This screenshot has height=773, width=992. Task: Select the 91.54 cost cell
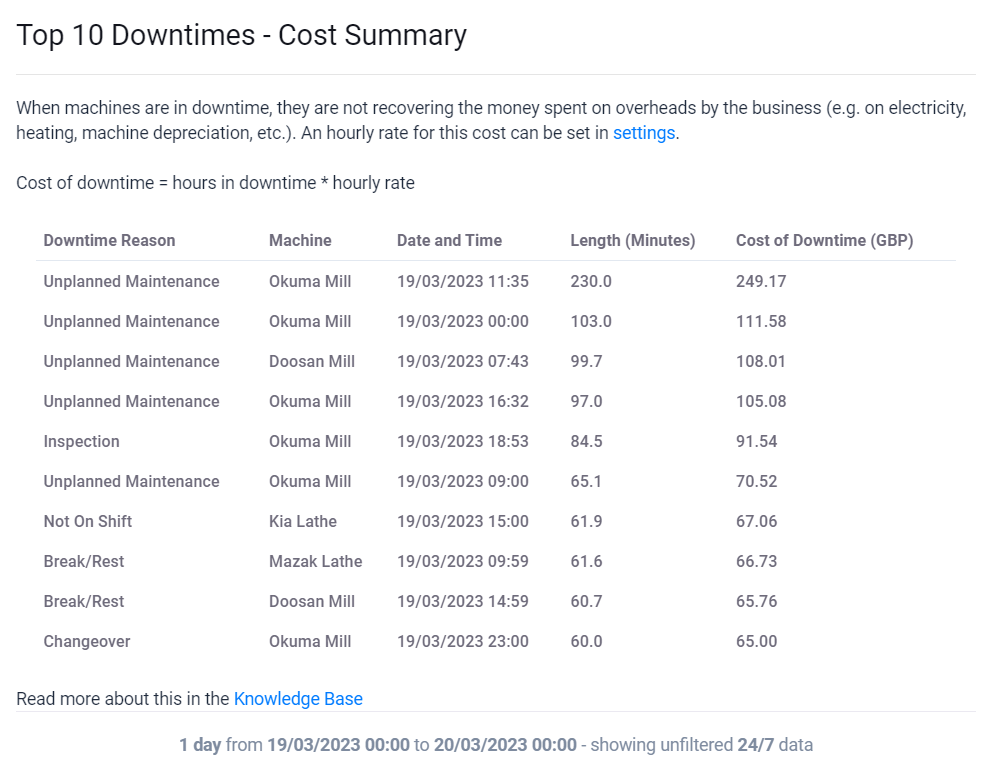pos(757,441)
